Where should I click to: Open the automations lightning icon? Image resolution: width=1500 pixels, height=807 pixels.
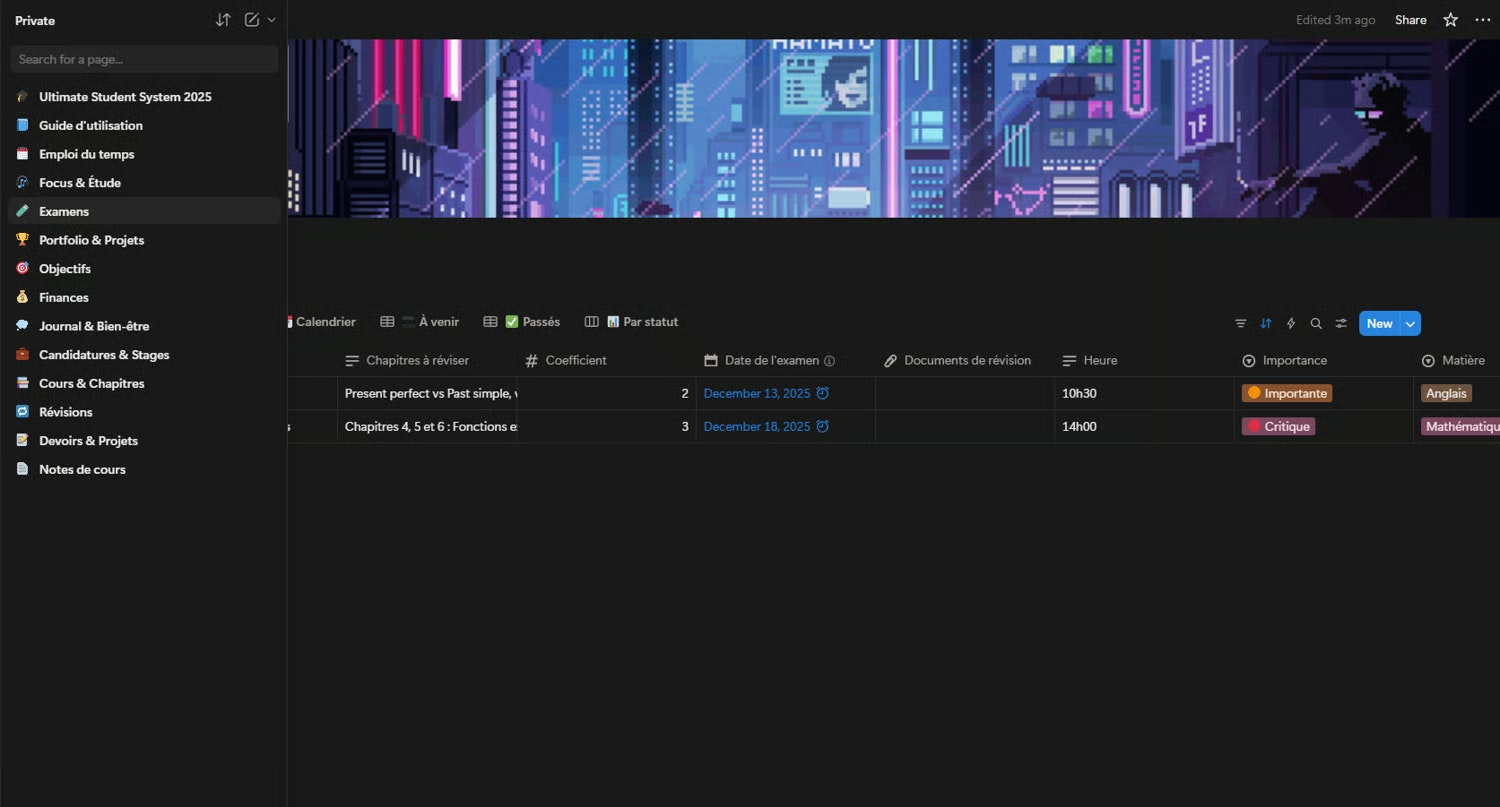(1291, 323)
